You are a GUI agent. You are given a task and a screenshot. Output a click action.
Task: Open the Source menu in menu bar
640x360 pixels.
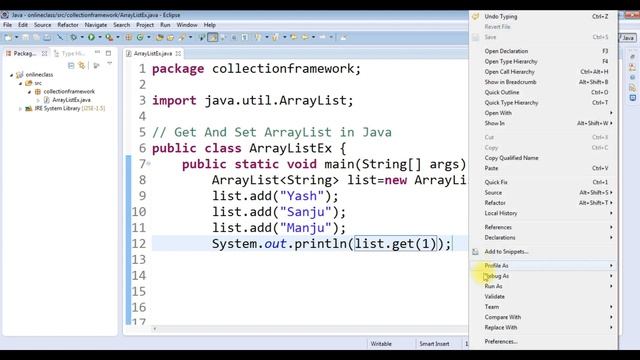[x=42, y=25]
